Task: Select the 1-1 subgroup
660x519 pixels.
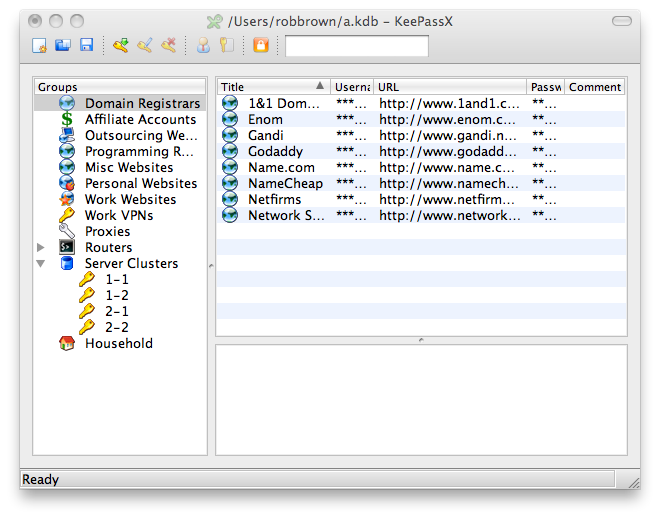Action: pyautogui.click(x=117, y=279)
